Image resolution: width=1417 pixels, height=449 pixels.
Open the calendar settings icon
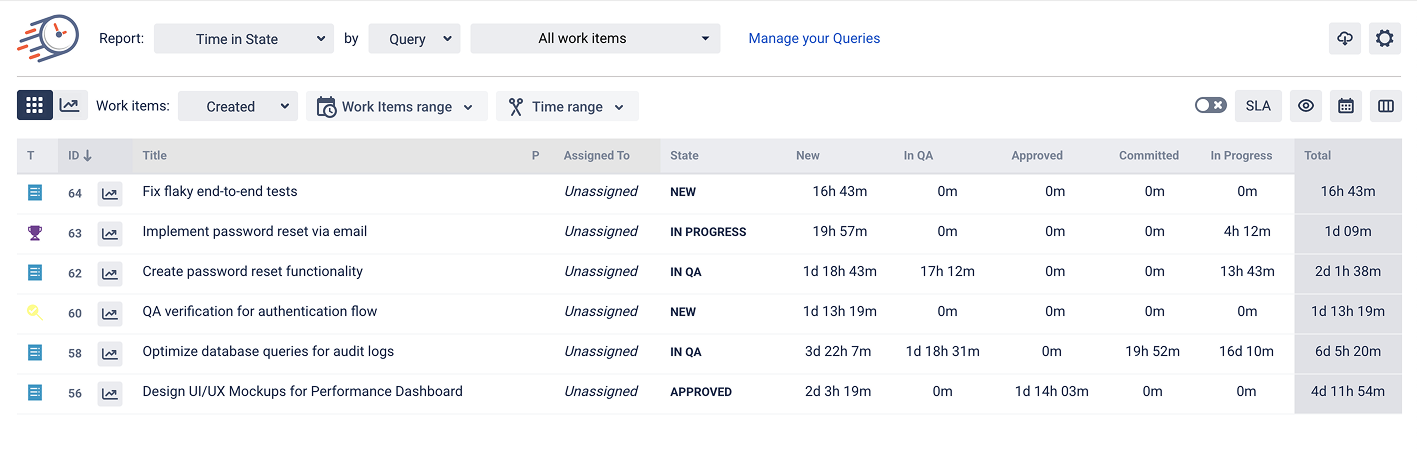click(x=1346, y=106)
